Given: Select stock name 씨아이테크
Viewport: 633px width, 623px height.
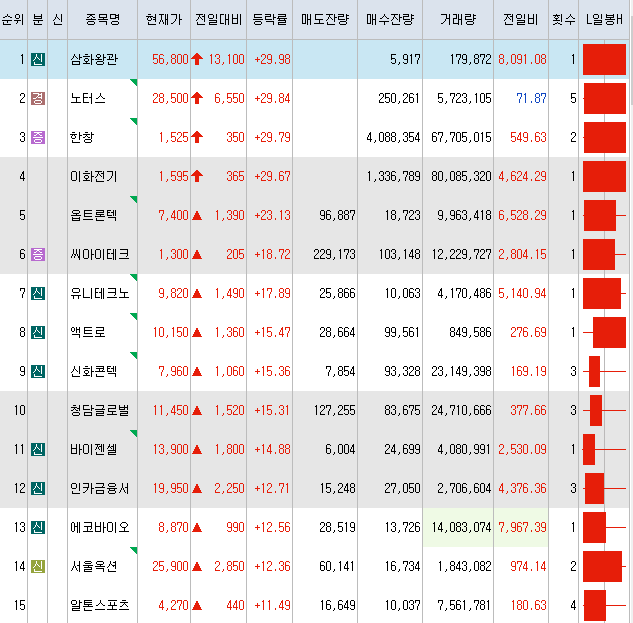Looking at the screenshot, I should point(100,254).
